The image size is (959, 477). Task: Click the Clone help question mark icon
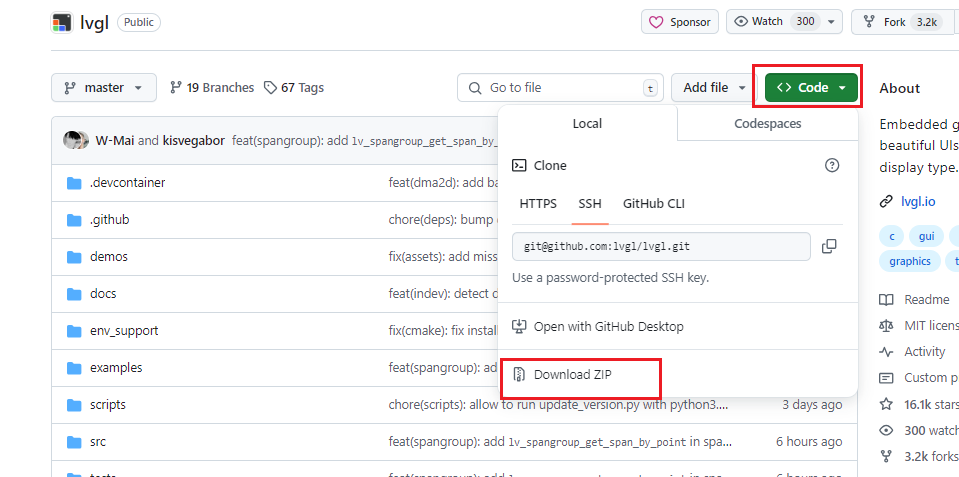832,165
